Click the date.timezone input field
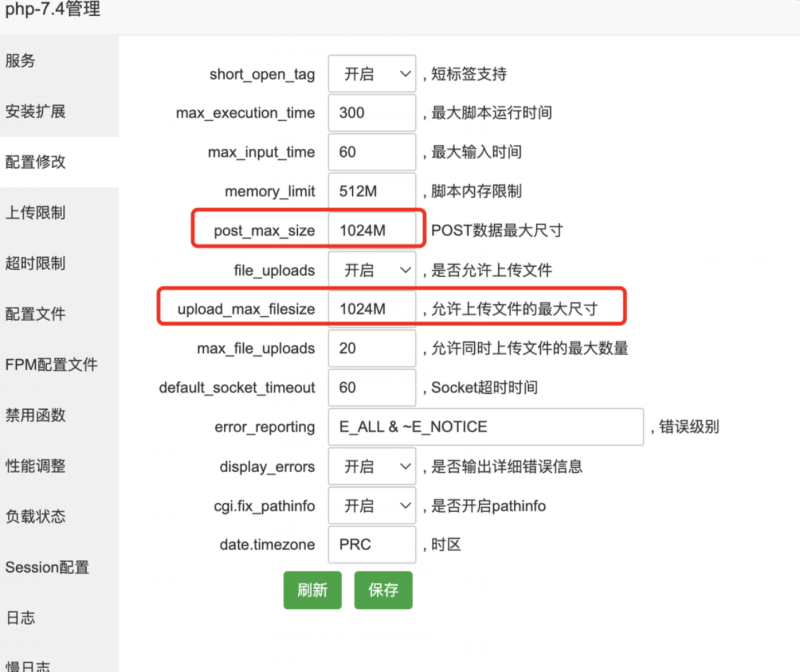The height and width of the screenshot is (672, 800). [371, 545]
